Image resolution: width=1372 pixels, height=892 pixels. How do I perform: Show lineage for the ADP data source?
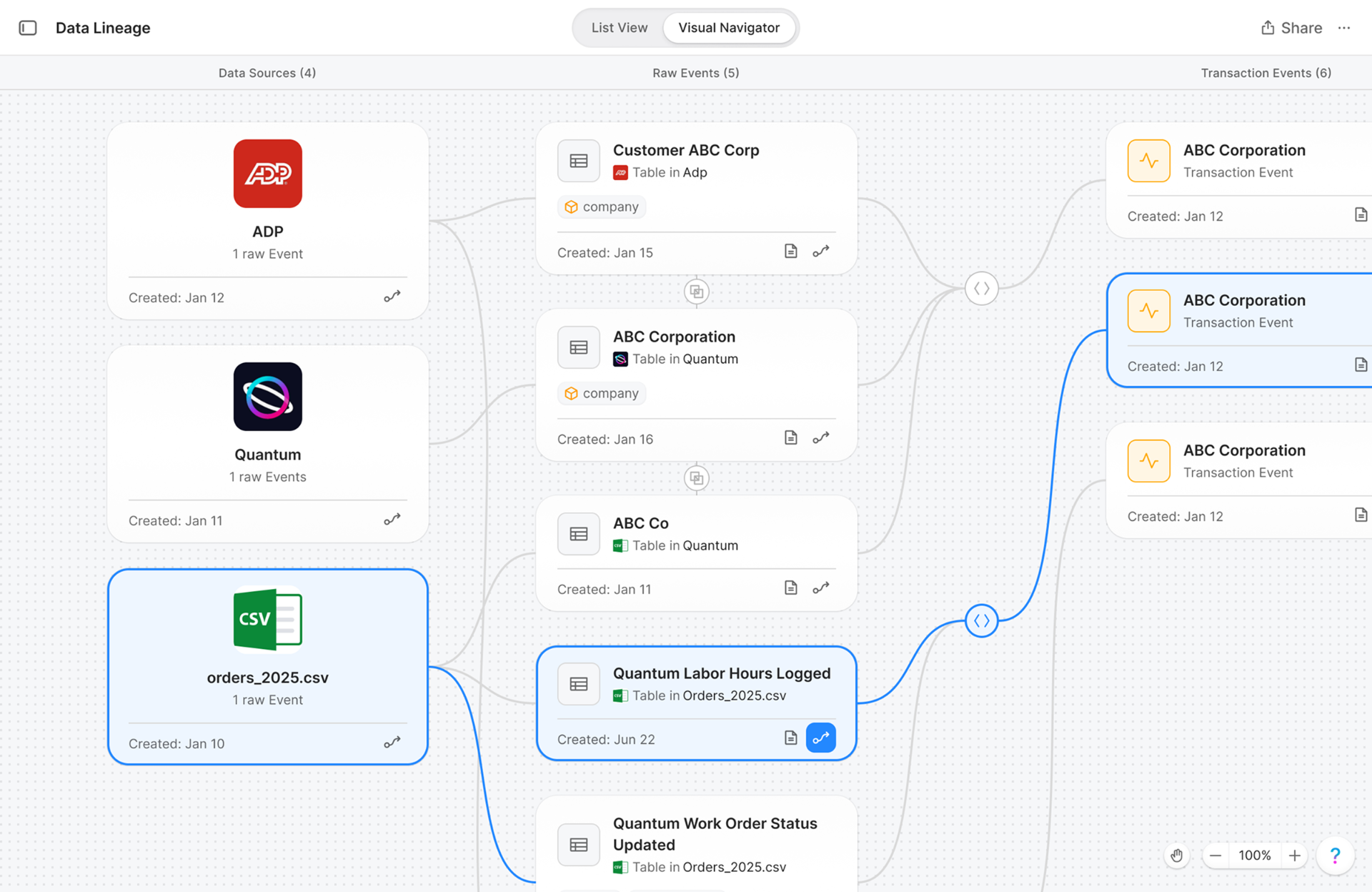tap(392, 297)
